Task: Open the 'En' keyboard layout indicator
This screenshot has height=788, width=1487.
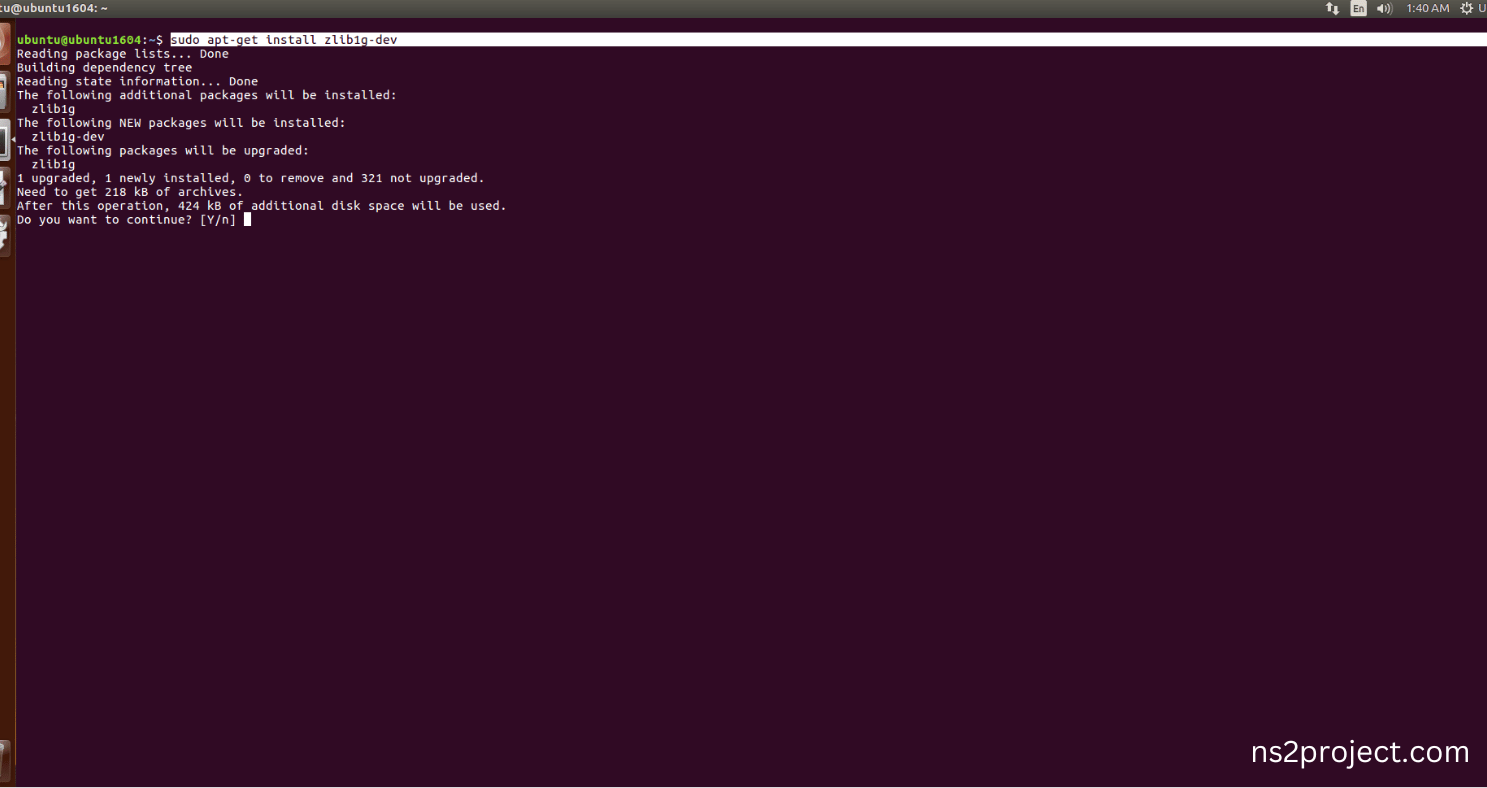Action: [1358, 8]
